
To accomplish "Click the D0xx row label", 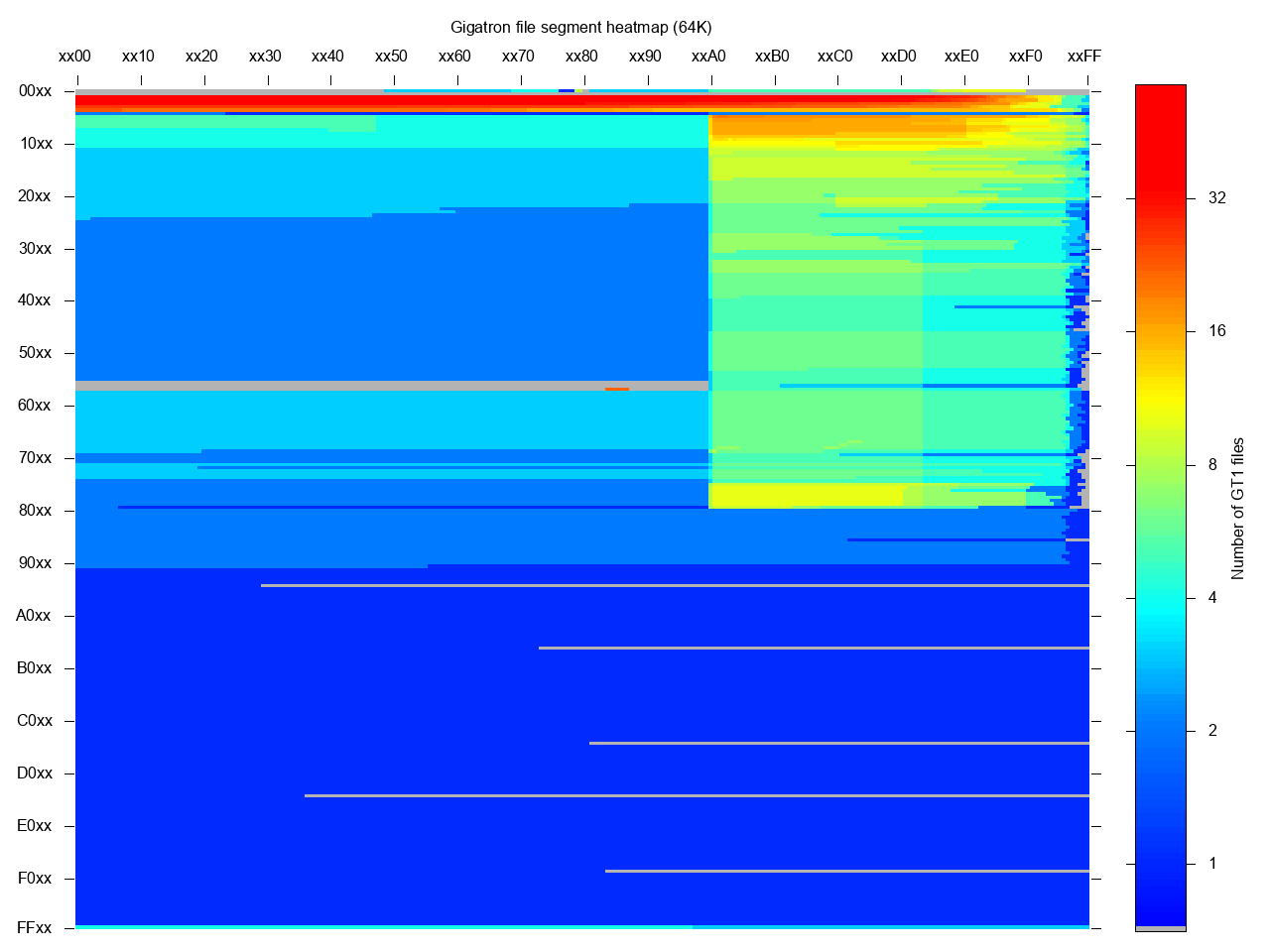I will (x=34, y=773).
